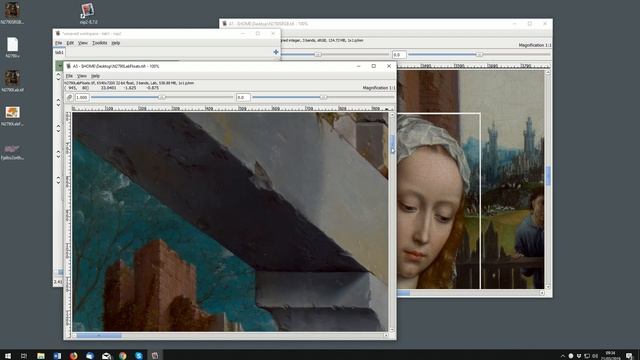The image size is (640, 360).
Task: Click the workspace window title icon
Action: pyautogui.click(x=58, y=33)
